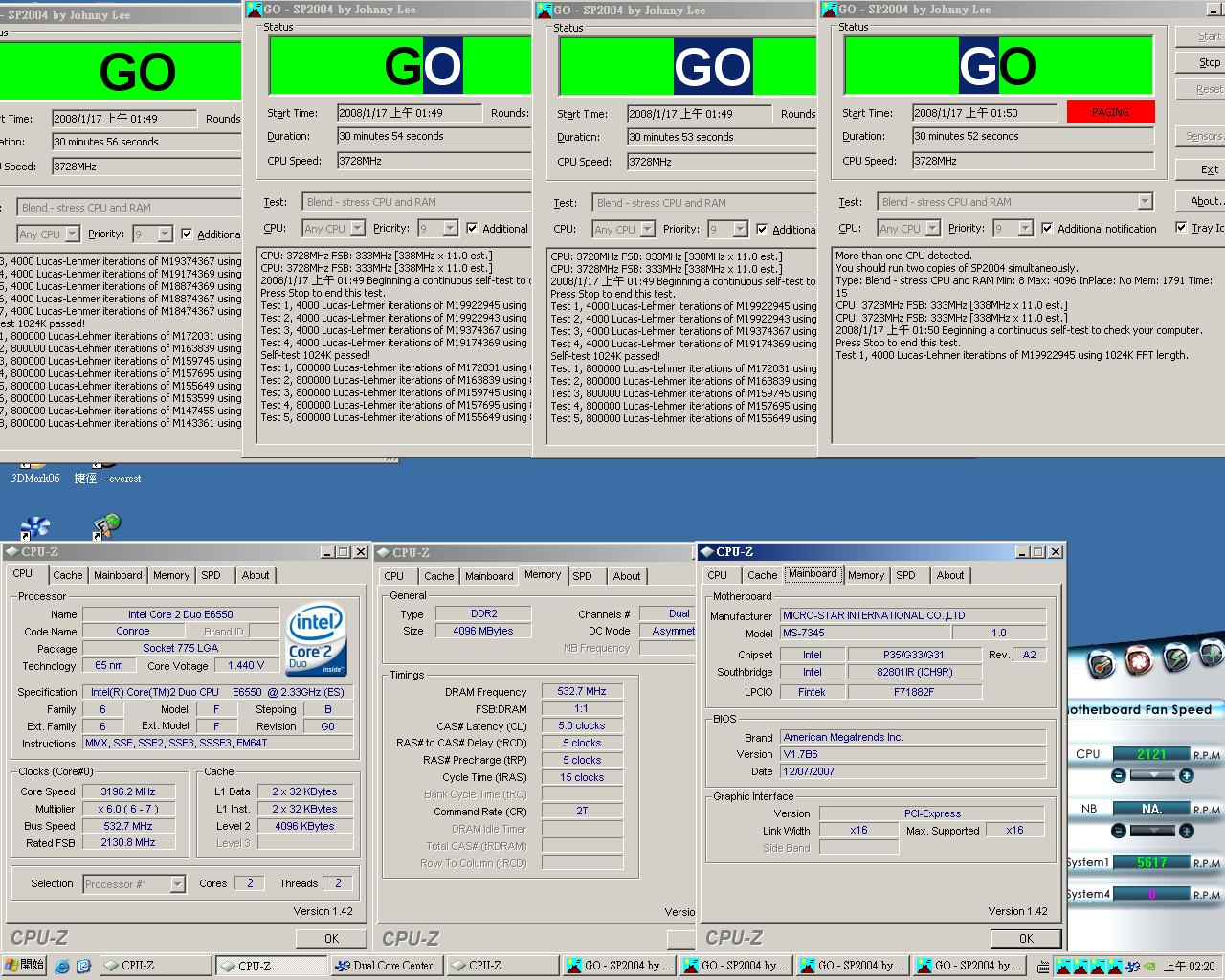Switch to Mainboard tab in Memory CPU-Z window

(x=489, y=576)
